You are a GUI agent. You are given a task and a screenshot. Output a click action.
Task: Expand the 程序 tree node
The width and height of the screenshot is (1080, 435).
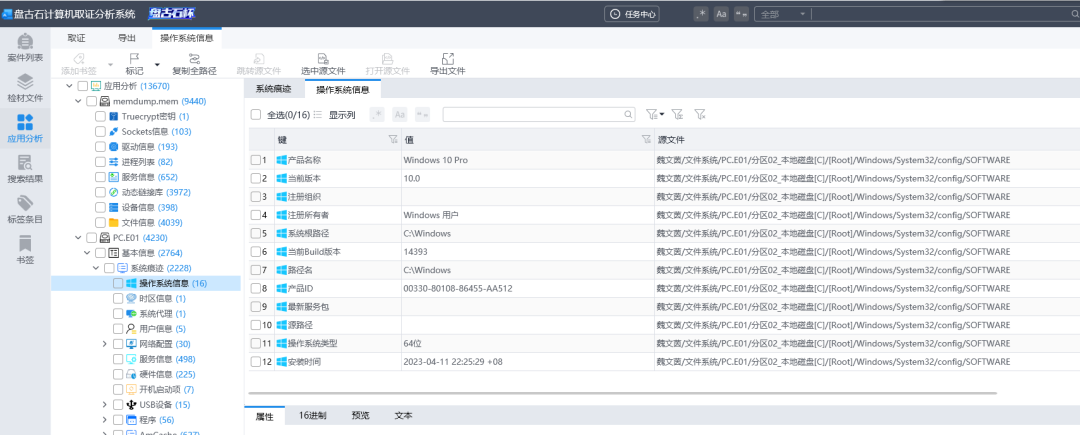coord(105,419)
